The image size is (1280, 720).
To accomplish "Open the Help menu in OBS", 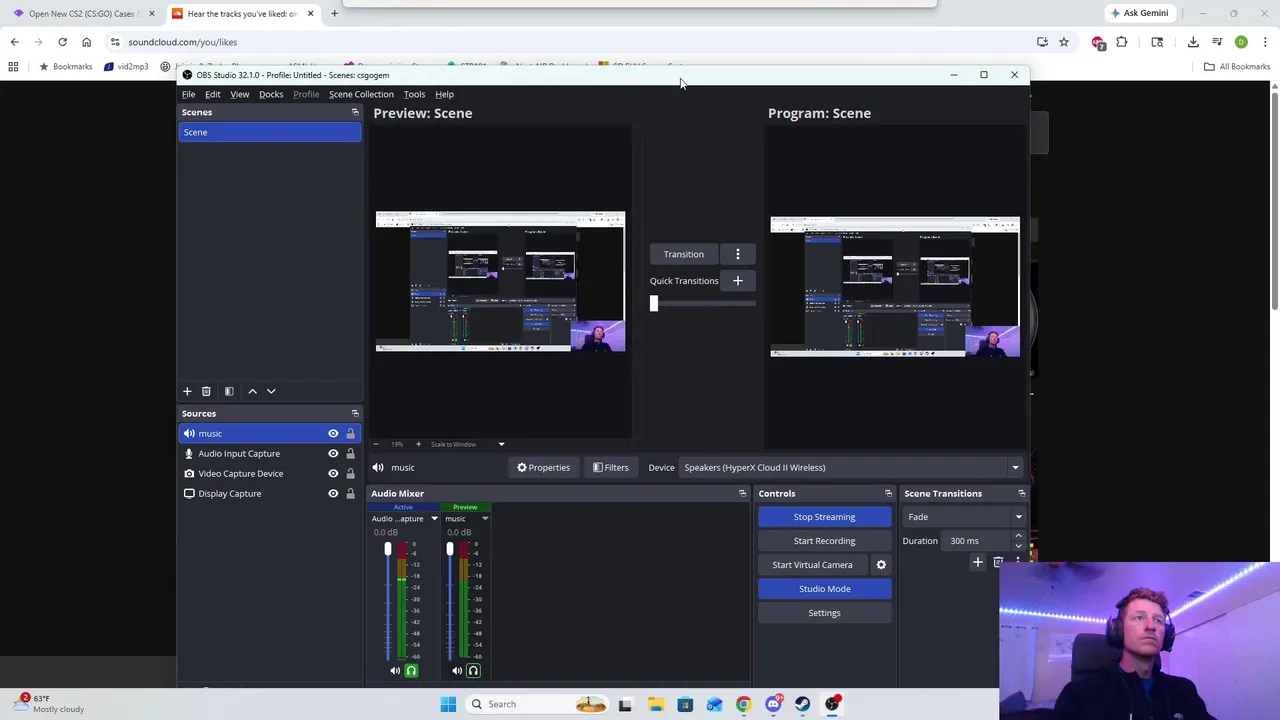I will click(x=444, y=94).
